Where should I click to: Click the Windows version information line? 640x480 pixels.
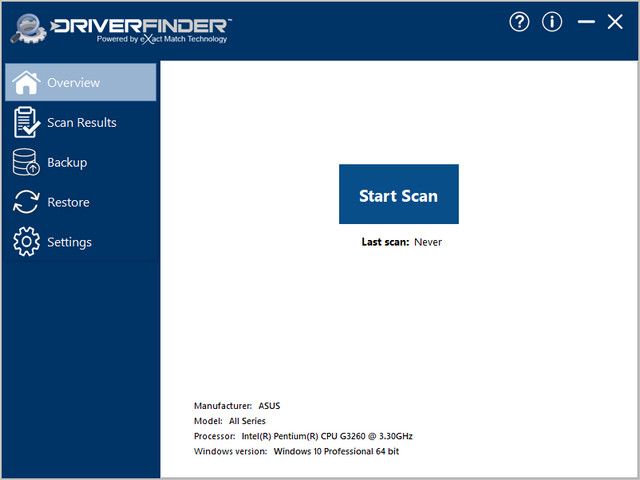click(x=297, y=451)
